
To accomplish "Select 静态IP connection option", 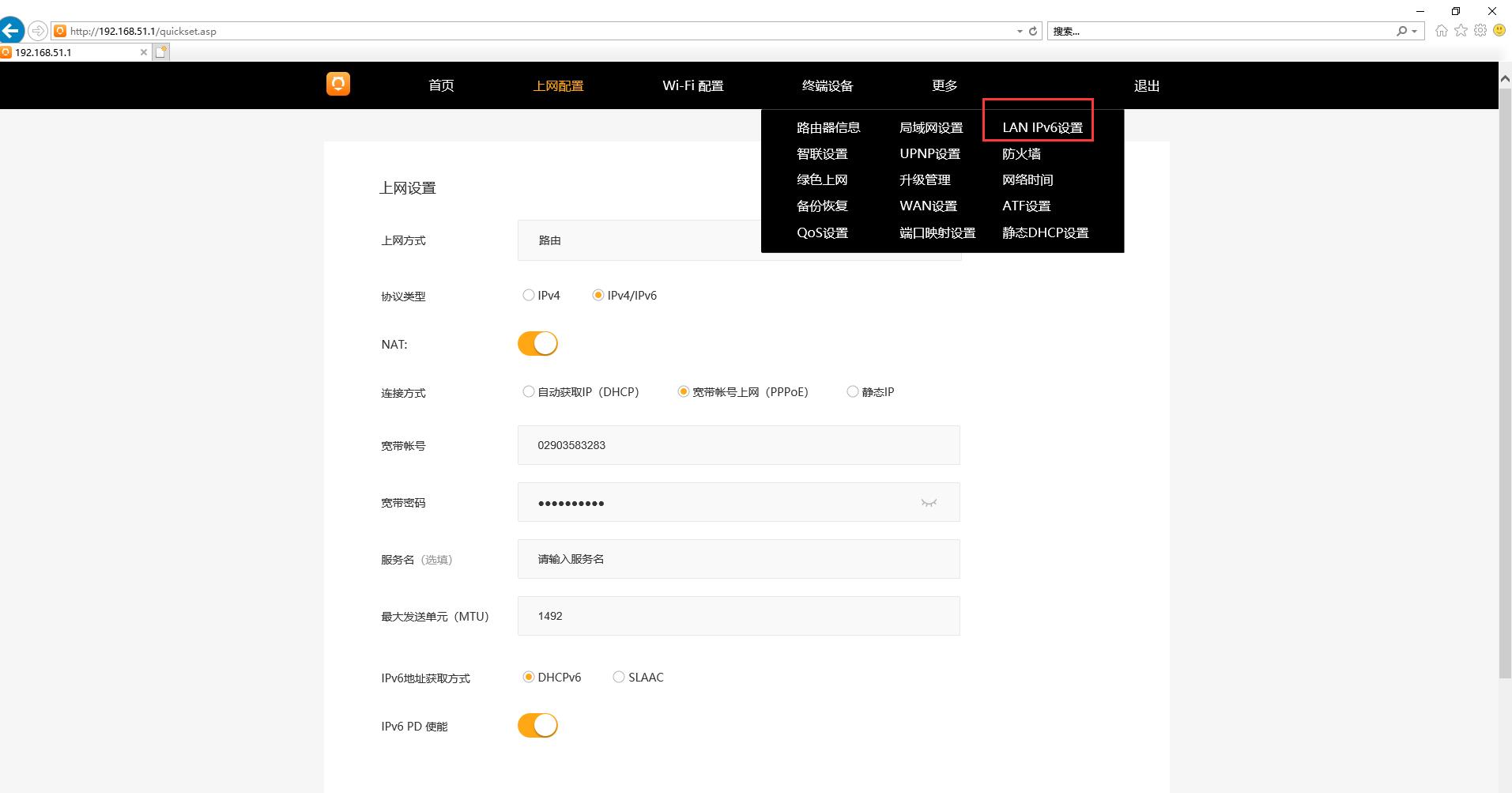I will [853, 391].
